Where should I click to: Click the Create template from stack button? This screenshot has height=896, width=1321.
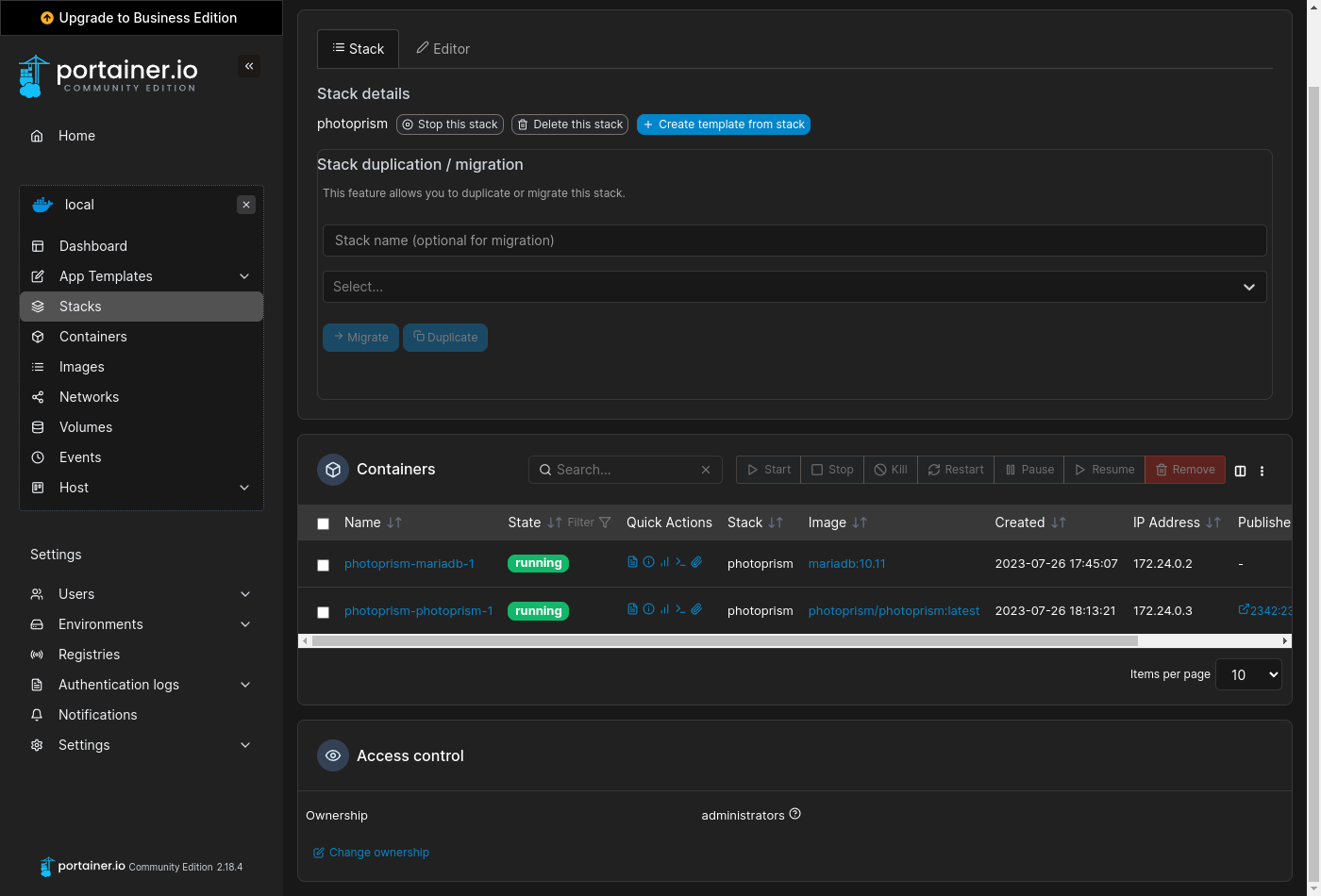click(x=723, y=124)
